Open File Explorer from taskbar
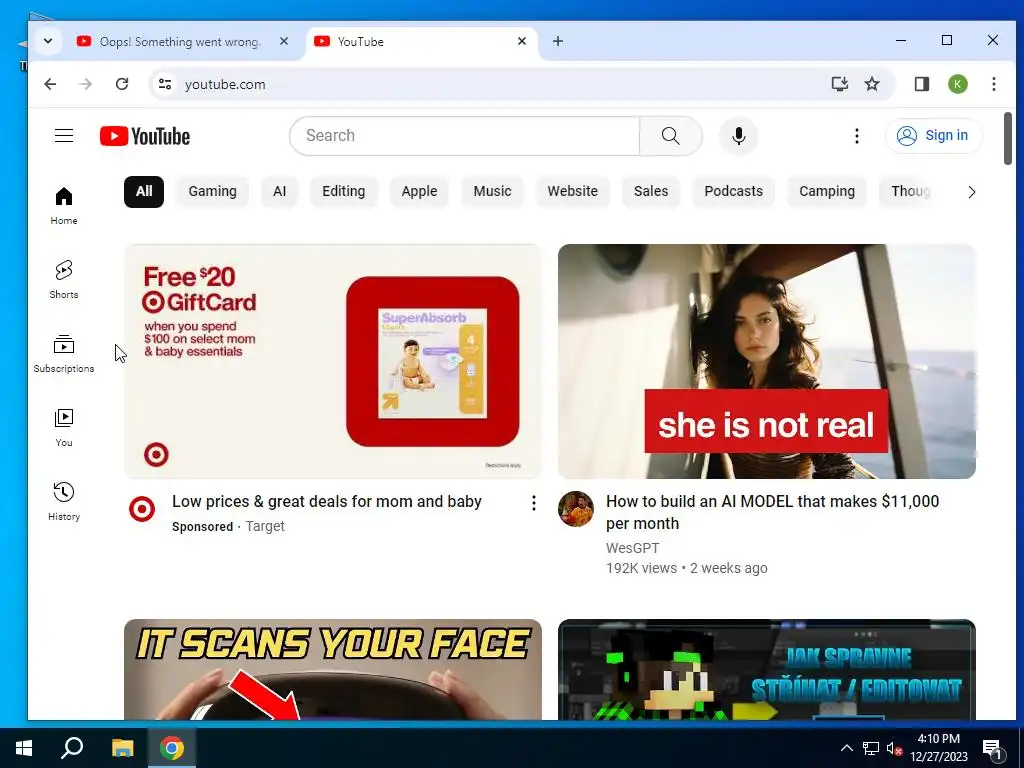Screen dimensions: 1024x768 coord(122,748)
